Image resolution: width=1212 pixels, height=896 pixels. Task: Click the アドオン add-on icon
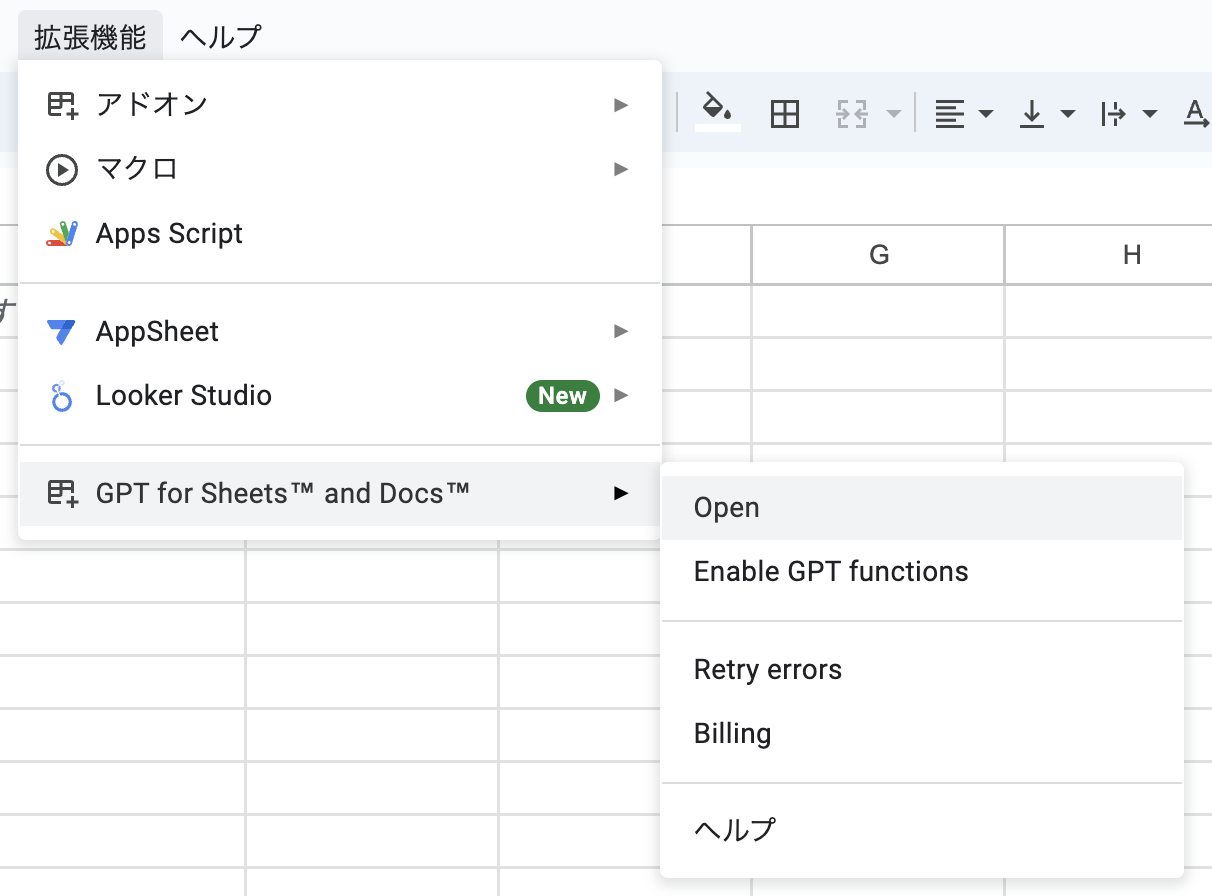point(62,103)
